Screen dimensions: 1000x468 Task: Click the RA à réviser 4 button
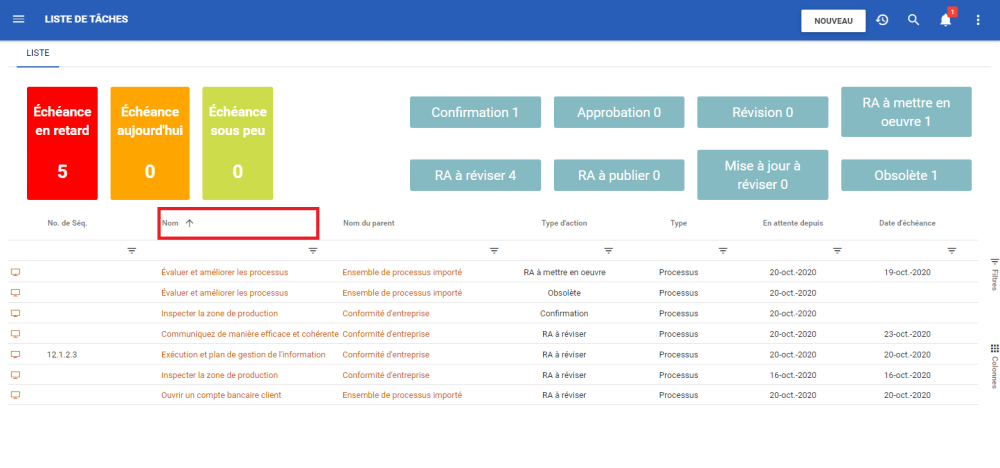[475, 175]
